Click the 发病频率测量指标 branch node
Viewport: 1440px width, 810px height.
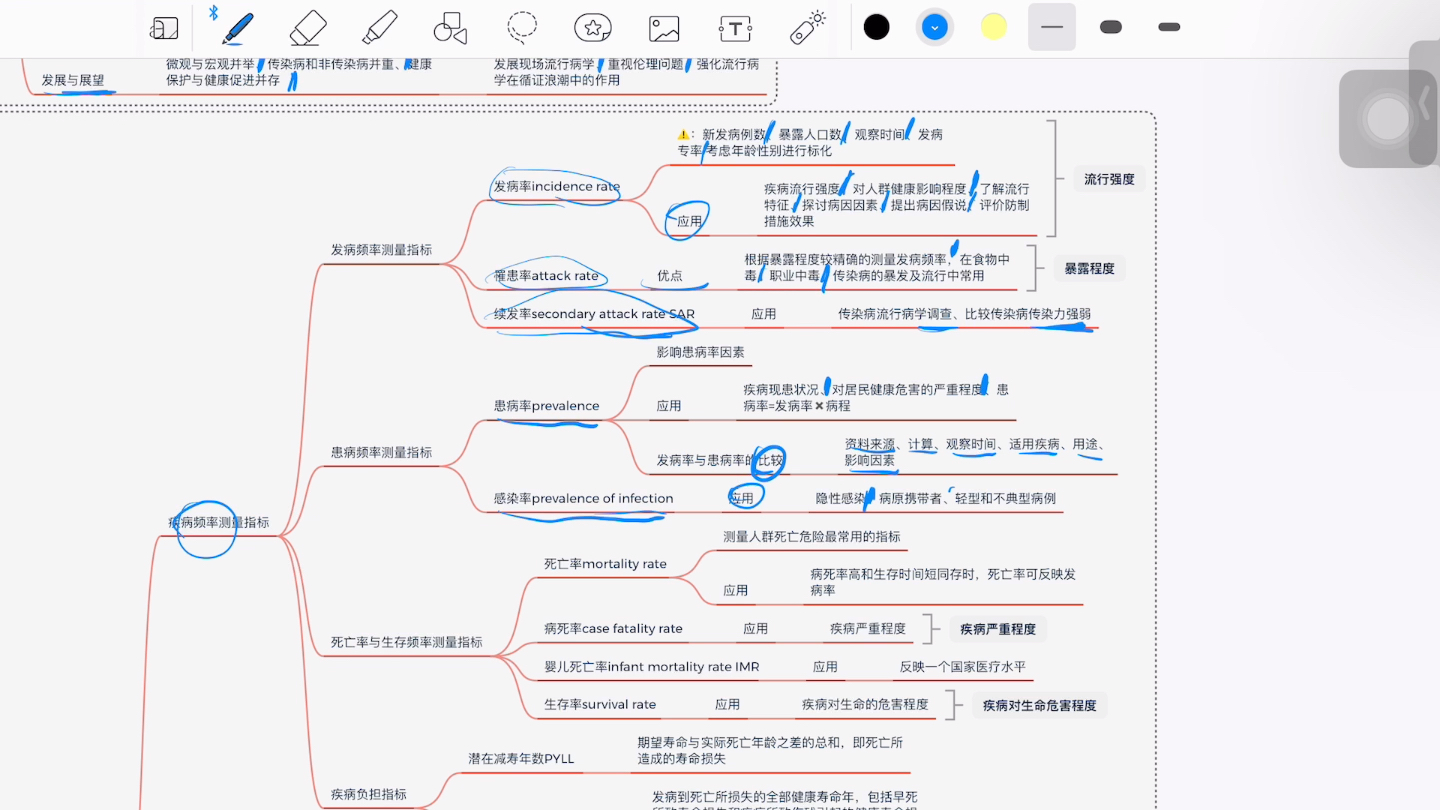point(381,250)
